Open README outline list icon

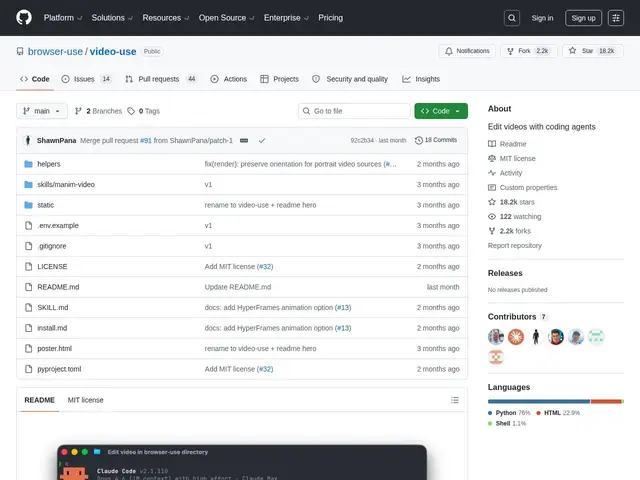(x=455, y=400)
